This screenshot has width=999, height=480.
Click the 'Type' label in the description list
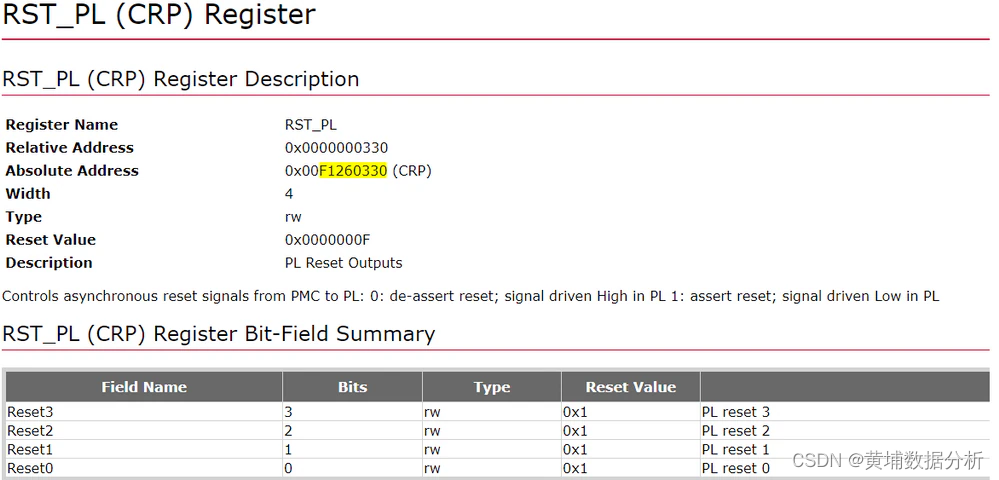pos(24,217)
